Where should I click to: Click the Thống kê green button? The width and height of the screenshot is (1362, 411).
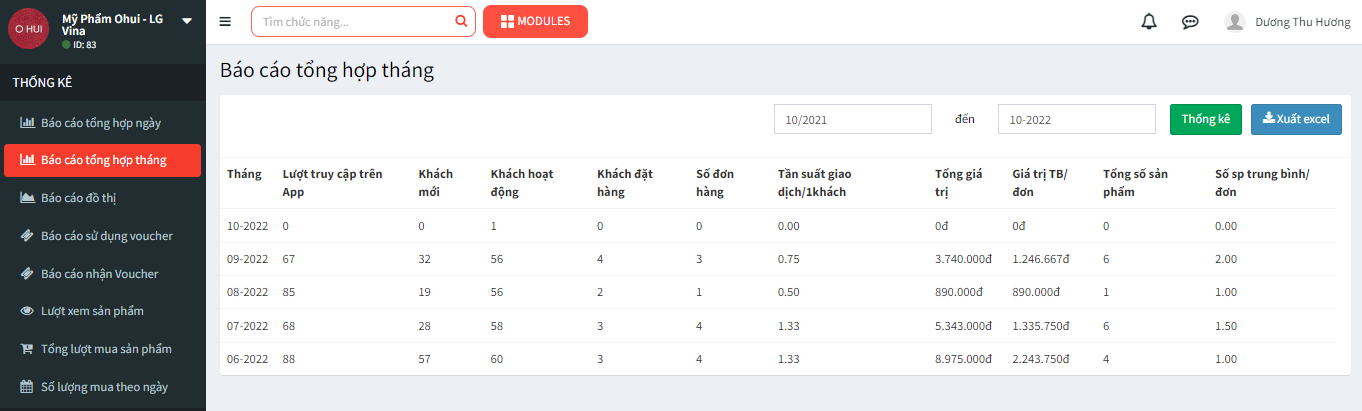[x=1205, y=119]
